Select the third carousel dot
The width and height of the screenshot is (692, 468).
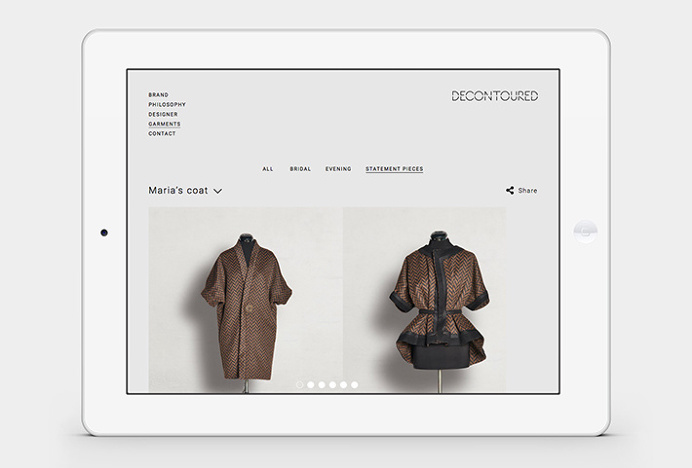point(322,385)
